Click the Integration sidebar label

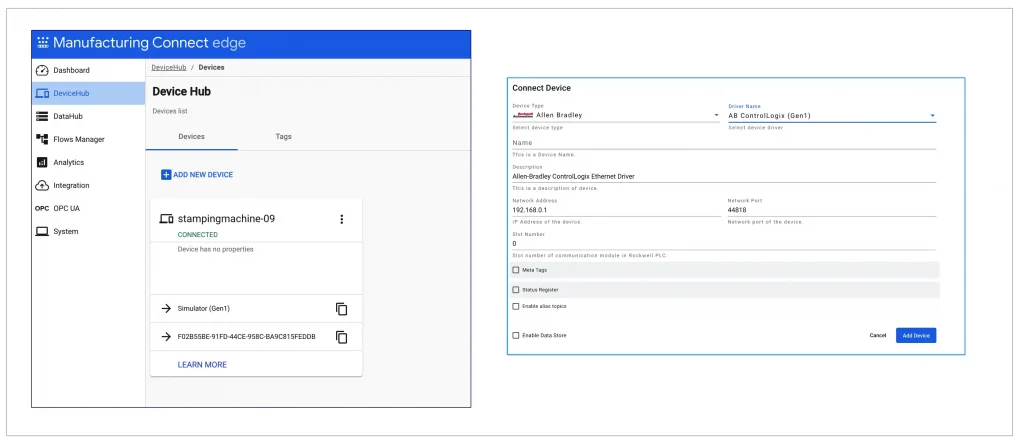pyautogui.click(x=71, y=186)
